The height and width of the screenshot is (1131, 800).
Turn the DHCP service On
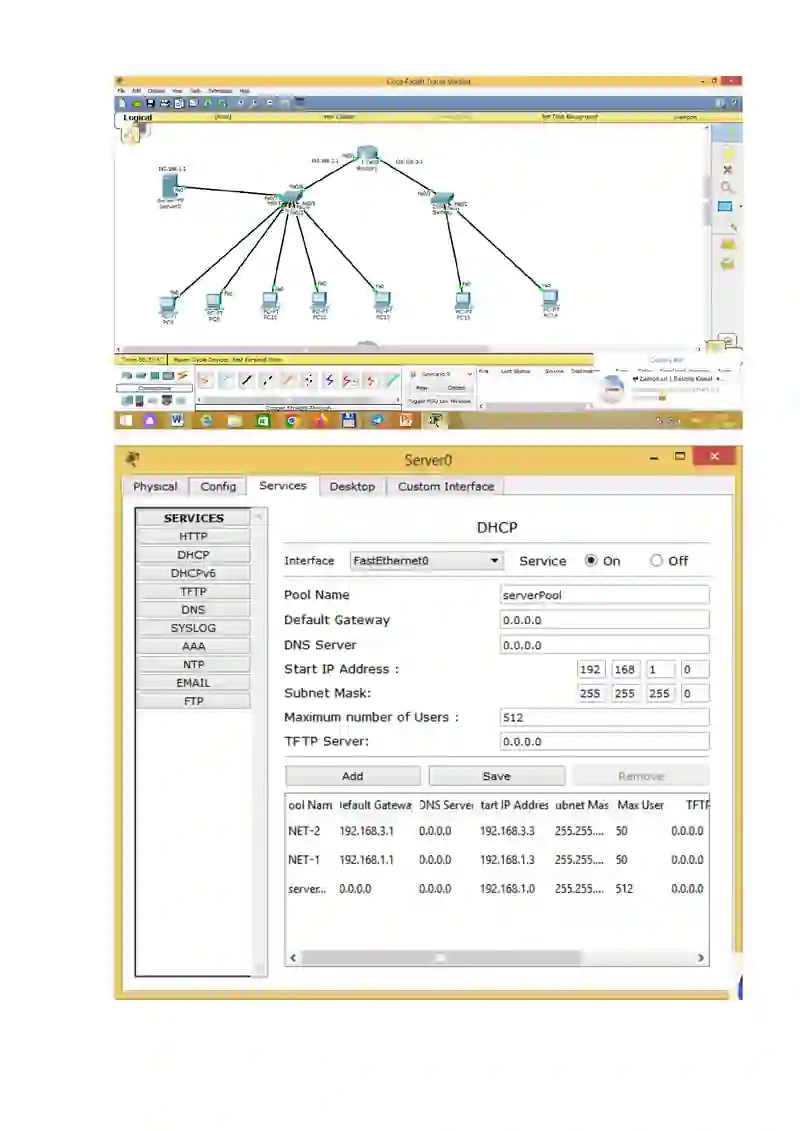pyautogui.click(x=592, y=560)
